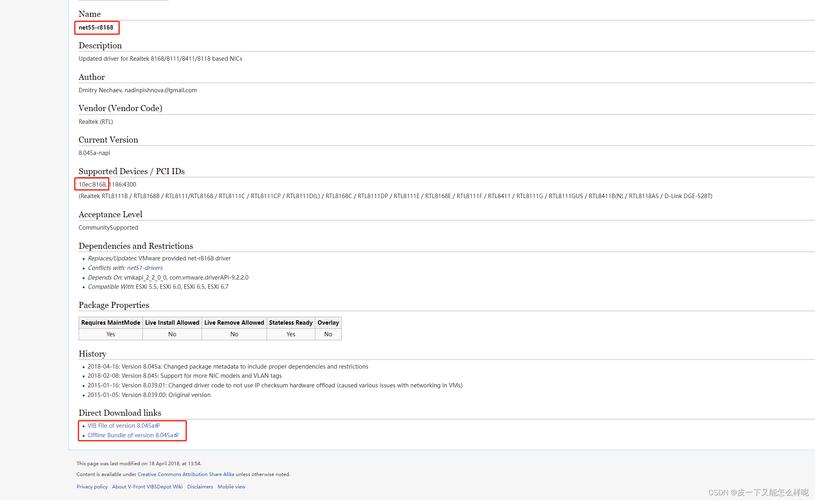The width and height of the screenshot is (815, 500).
Task: Click the Author section heading
Action: click(x=91, y=77)
